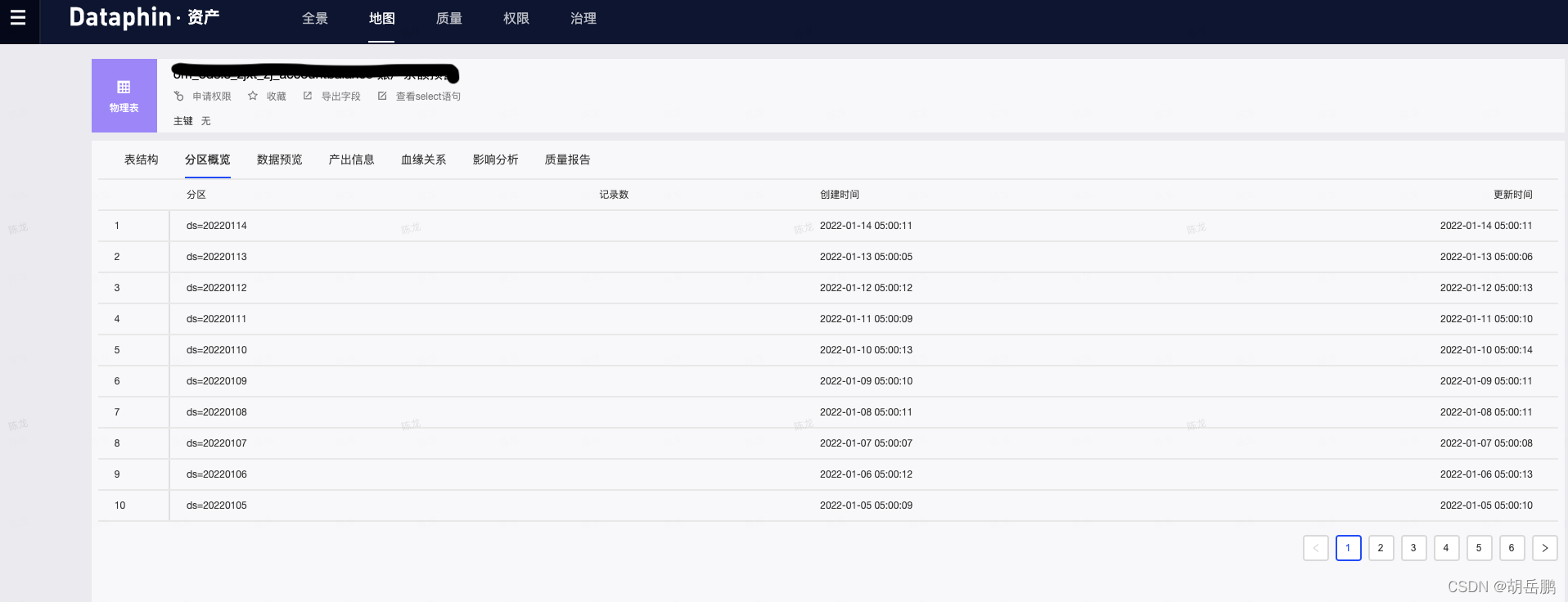
Task: Open the 地图 menu
Action: 381,18
